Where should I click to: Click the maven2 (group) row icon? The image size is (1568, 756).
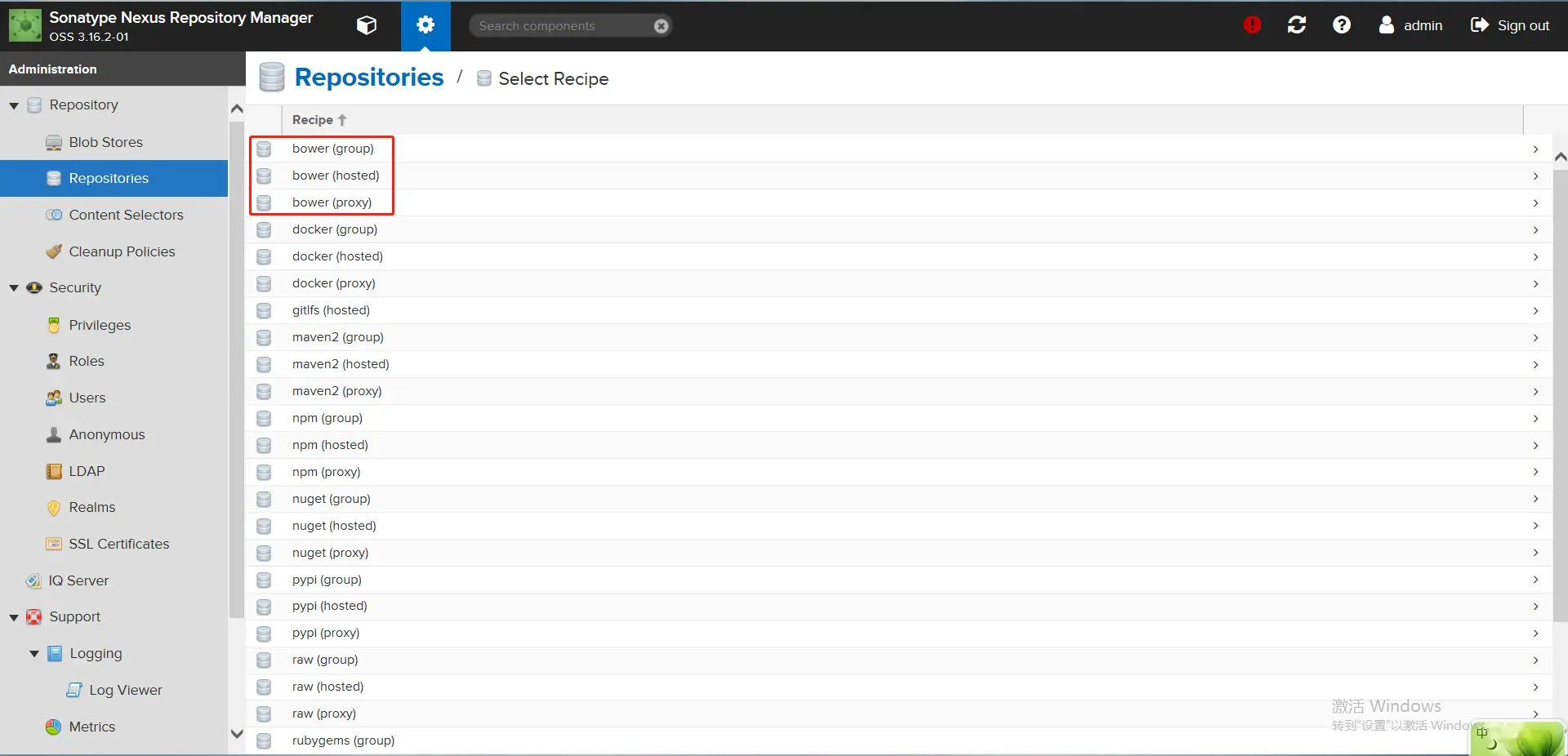tap(264, 337)
